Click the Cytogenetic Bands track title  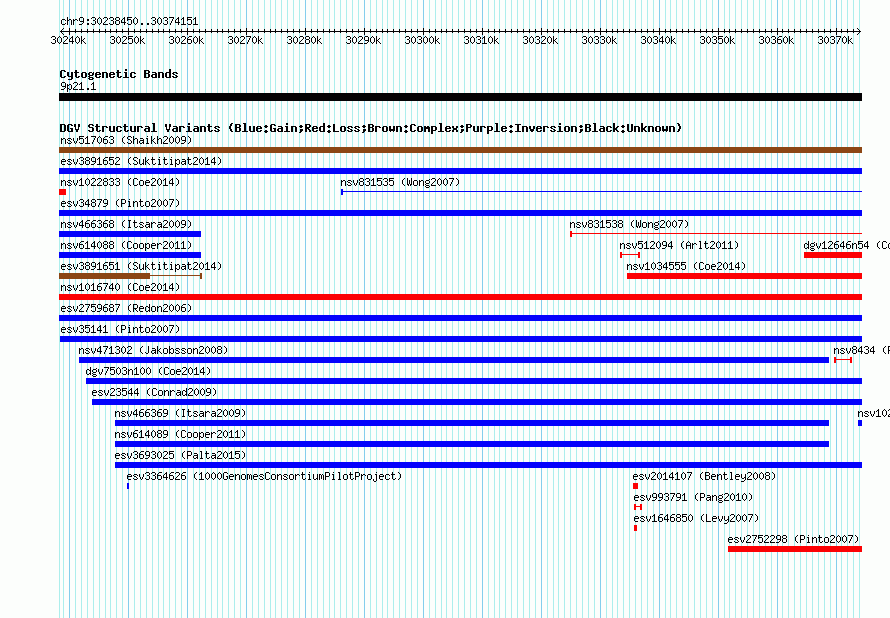(x=119, y=74)
